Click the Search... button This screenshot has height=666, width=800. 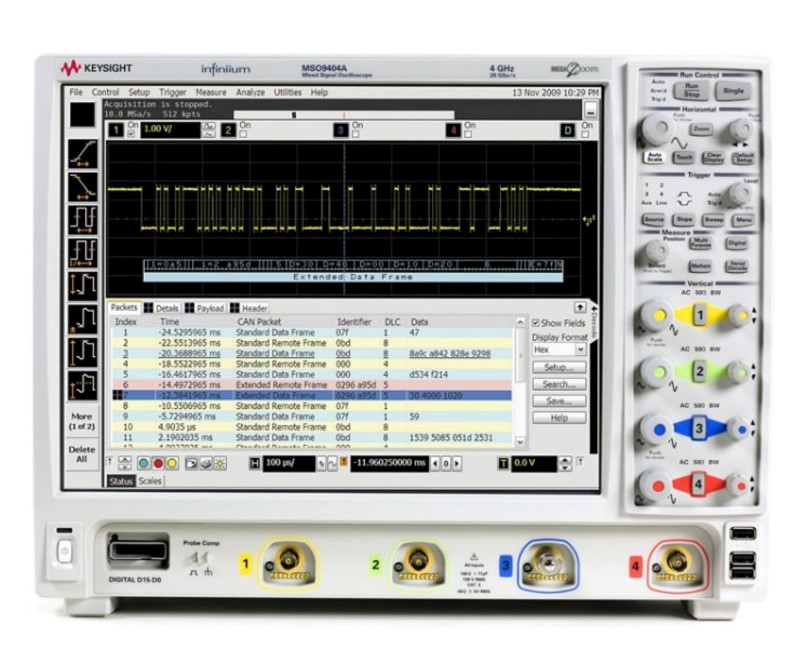pos(558,384)
